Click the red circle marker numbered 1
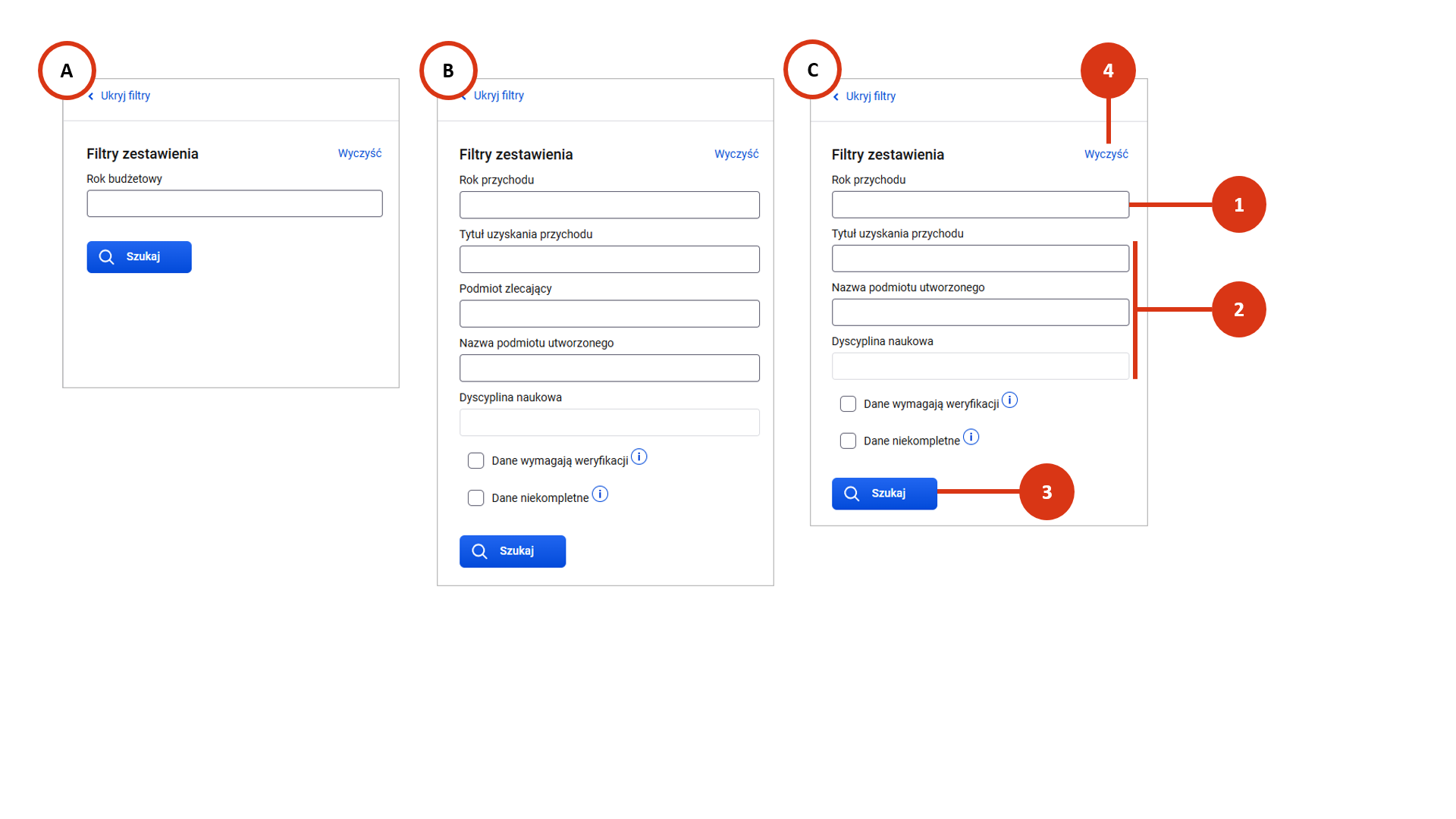This screenshot has height=819, width=1456. (1238, 205)
